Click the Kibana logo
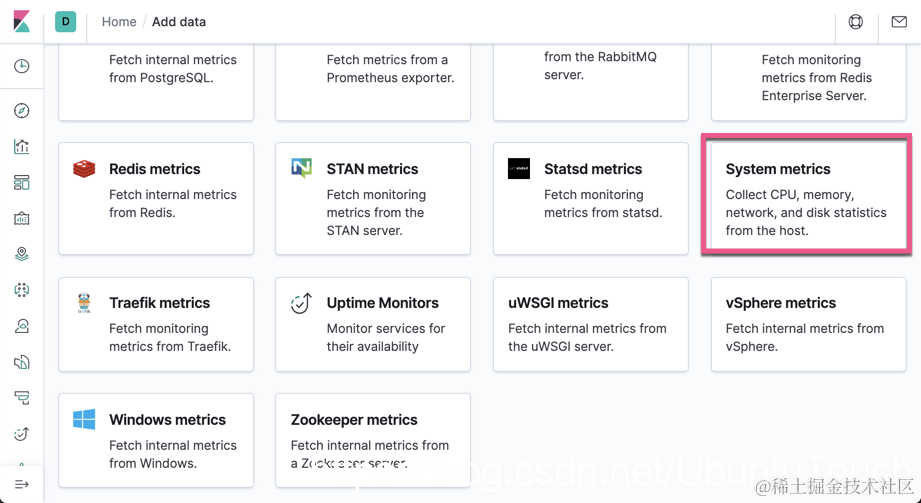The image size is (921, 503). click(x=21, y=21)
